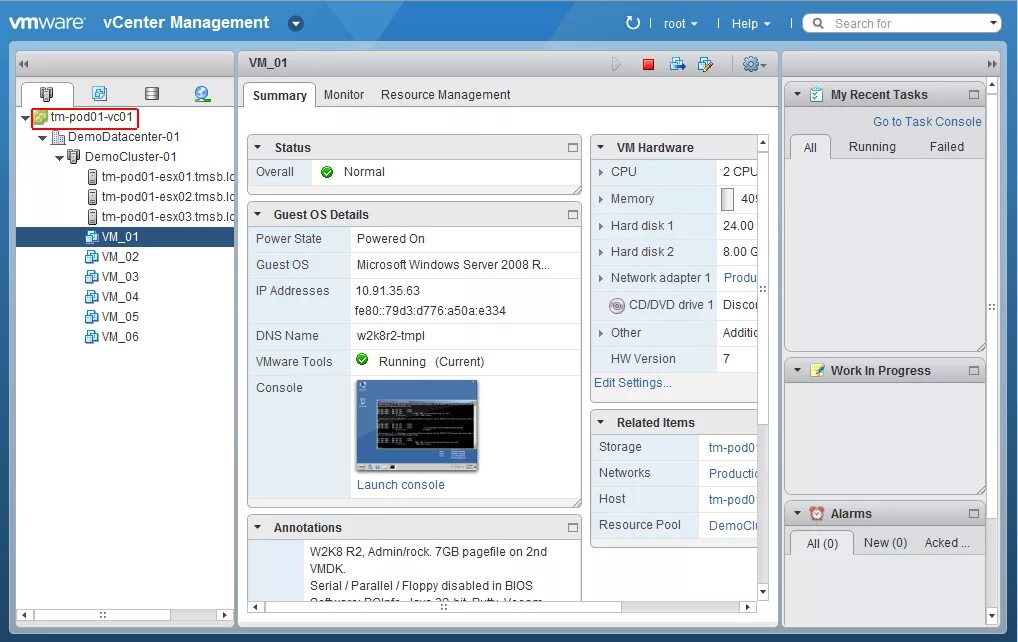Open the root user menu
This screenshot has width=1018, height=642.
coord(680,23)
